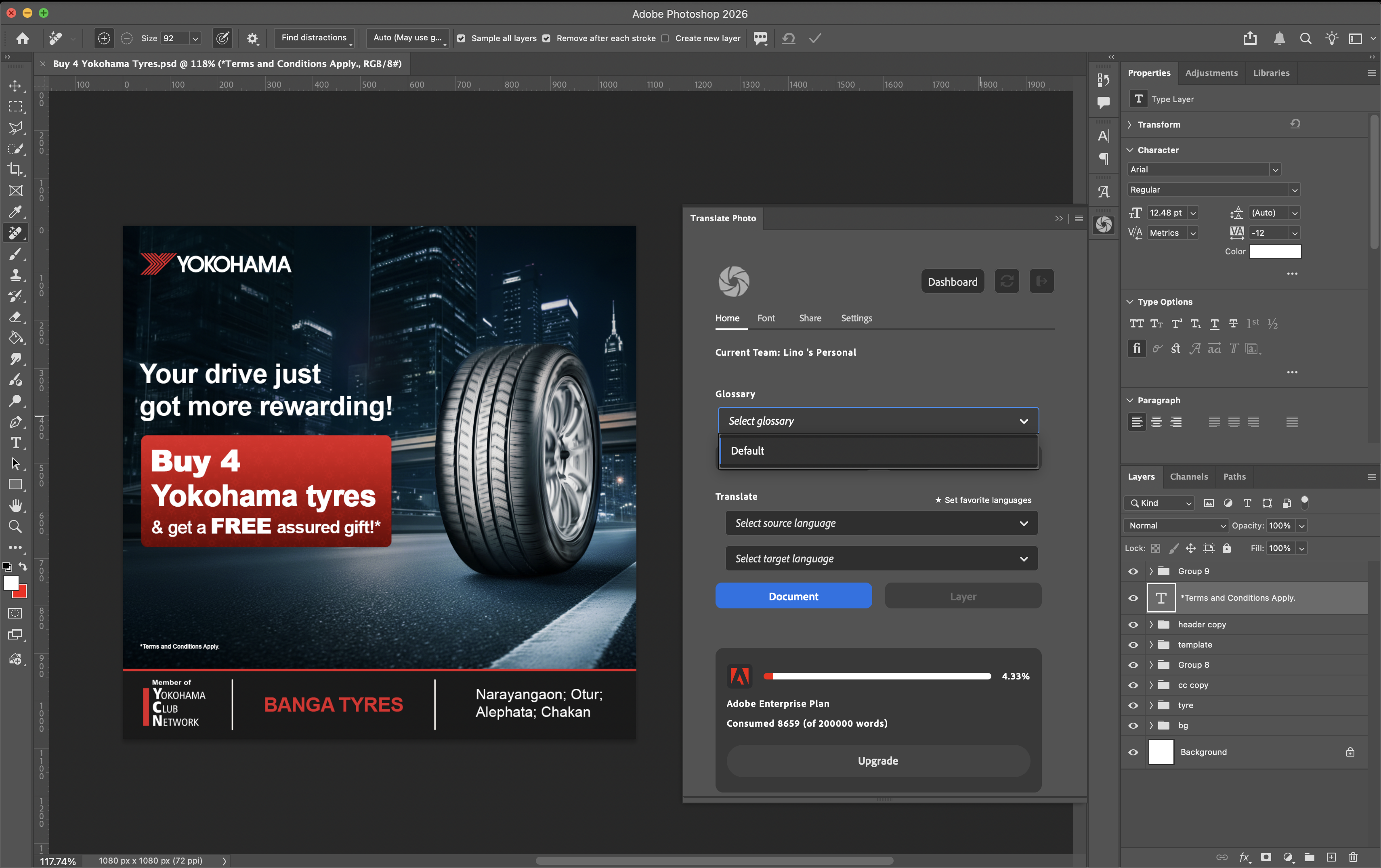This screenshot has width=1381, height=868.
Task: Hide the header copy group
Action: click(x=1133, y=625)
